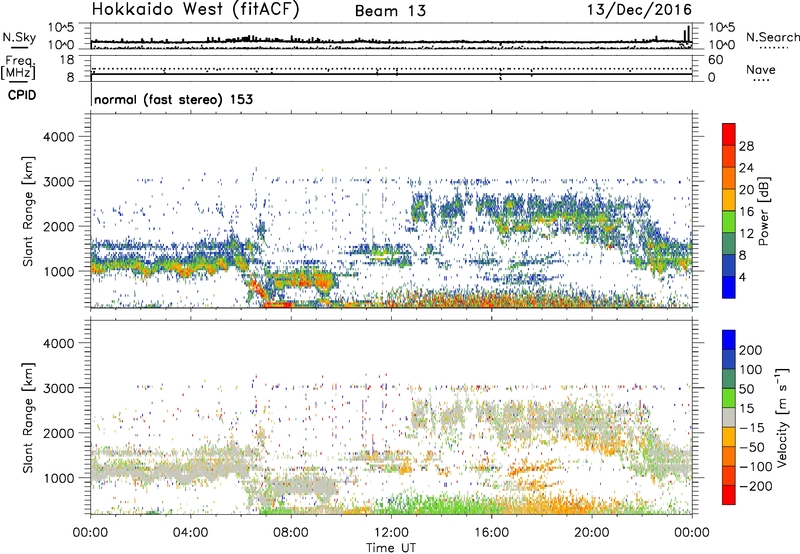The height and width of the screenshot is (554, 800).
Task: Click the gray ±15 velocity colorbar segment
Action: [x=729, y=417]
